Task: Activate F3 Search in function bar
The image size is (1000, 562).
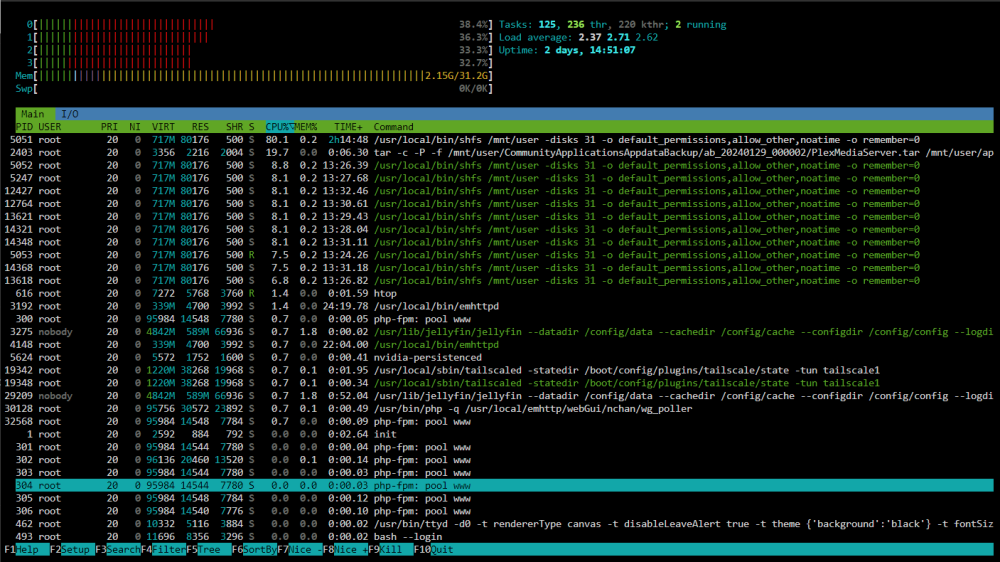Action: tap(117, 549)
